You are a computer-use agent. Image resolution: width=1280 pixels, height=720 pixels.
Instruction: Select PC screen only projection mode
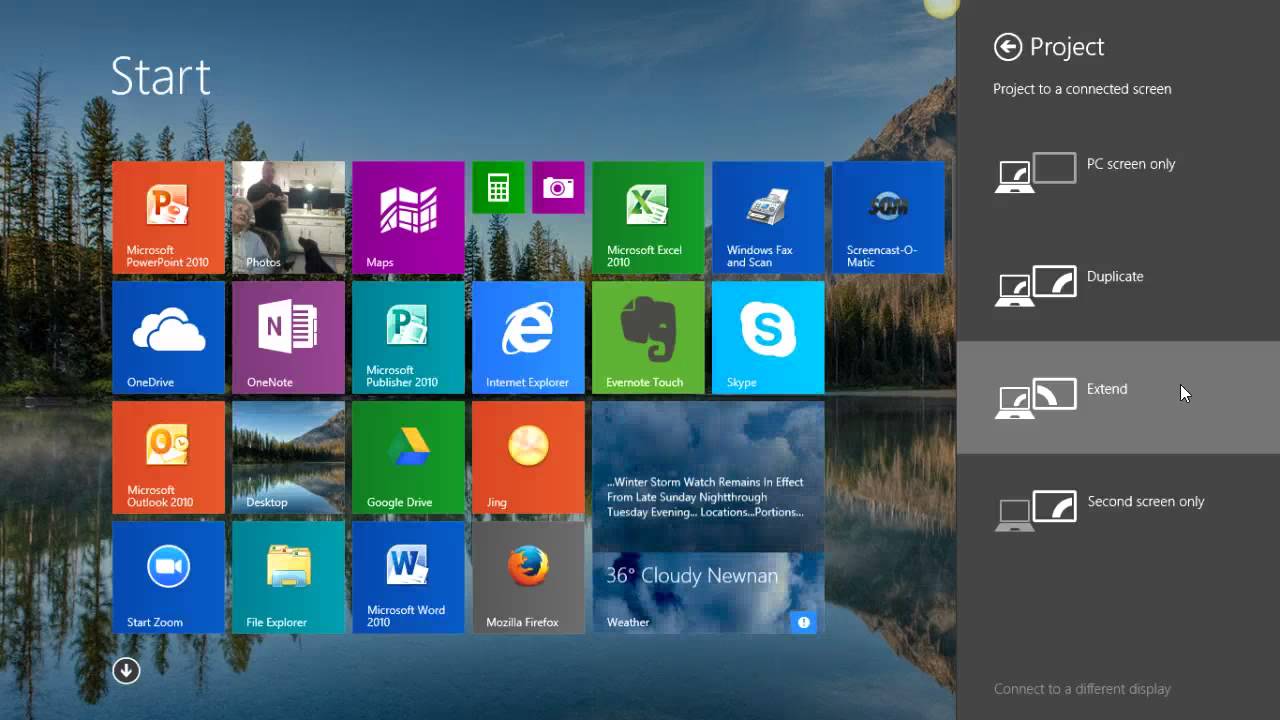point(1118,172)
